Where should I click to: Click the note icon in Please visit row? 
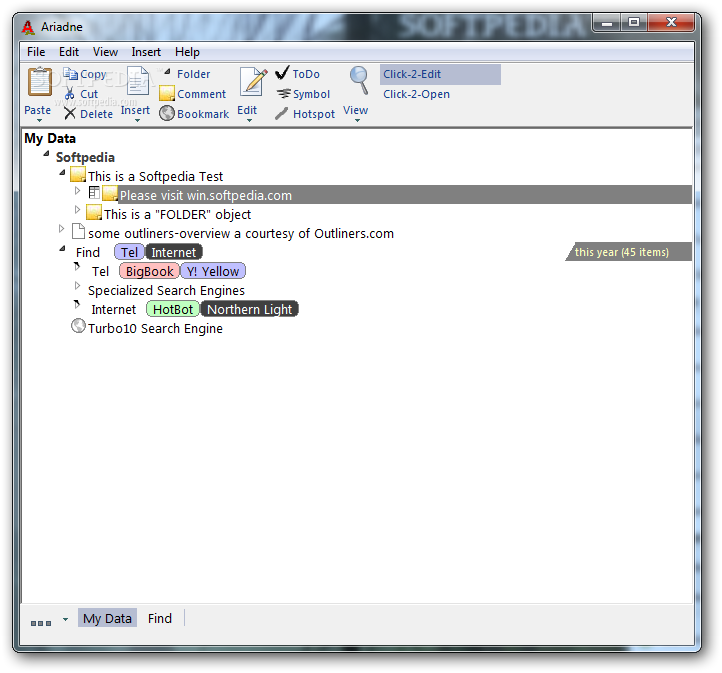[110, 193]
